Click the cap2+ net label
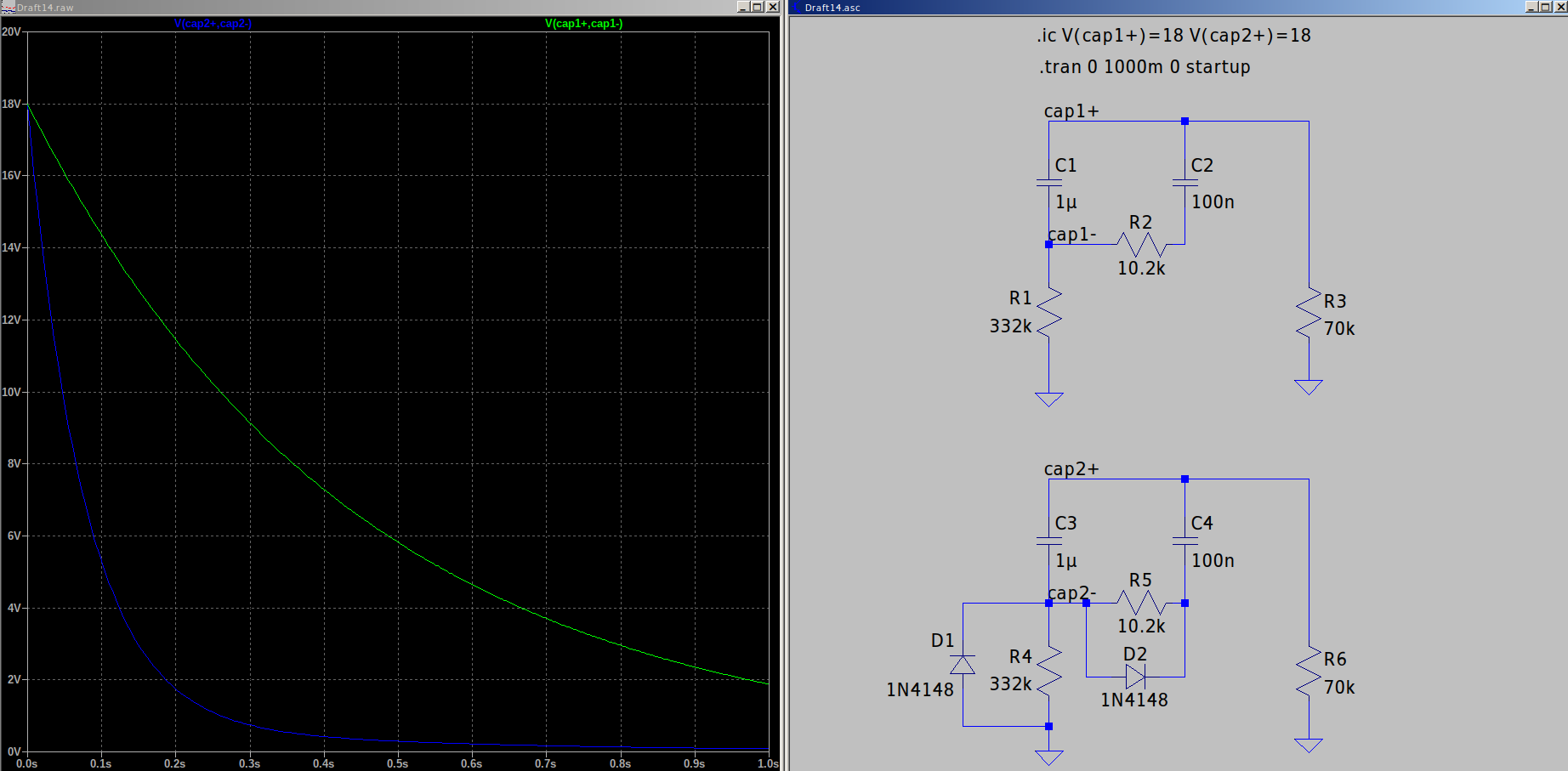Viewport: 1568px width, 771px height. click(x=1071, y=469)
